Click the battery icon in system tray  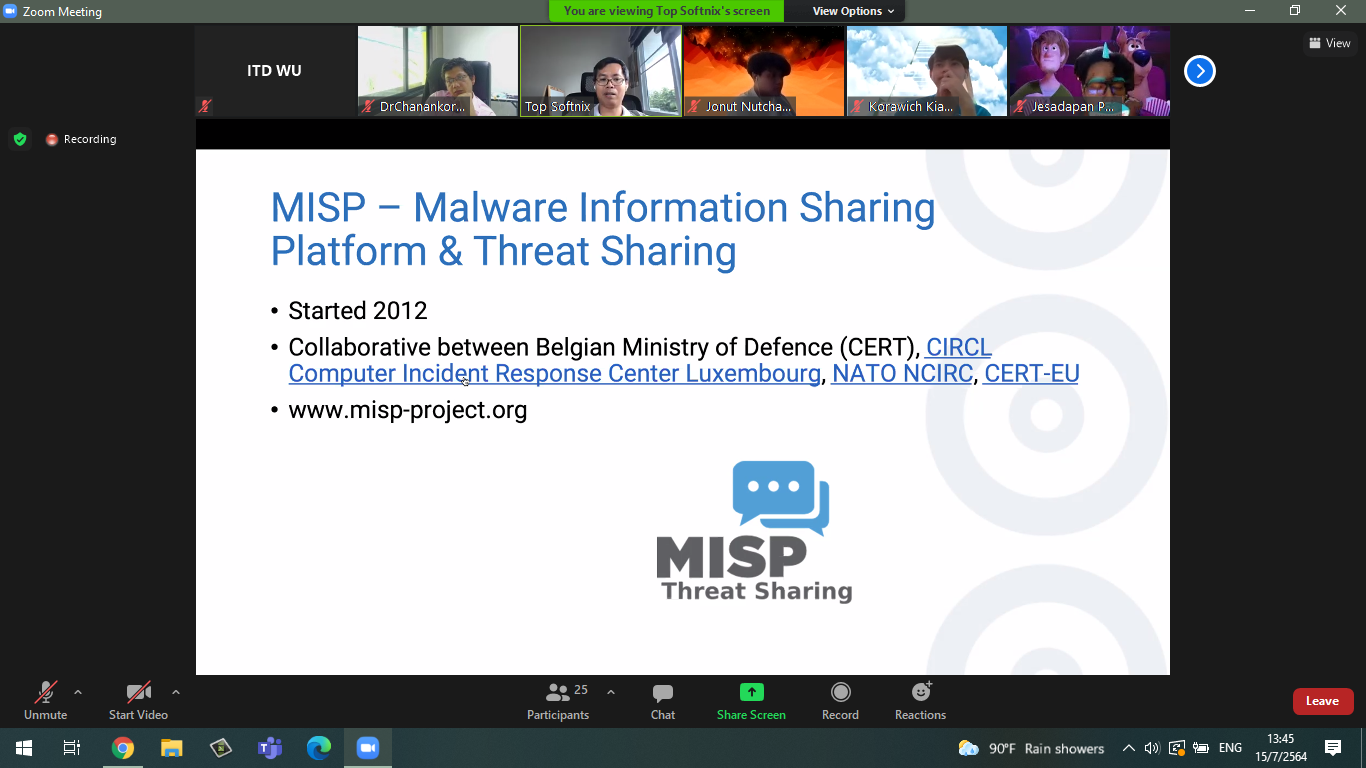tap(1201, 748)
